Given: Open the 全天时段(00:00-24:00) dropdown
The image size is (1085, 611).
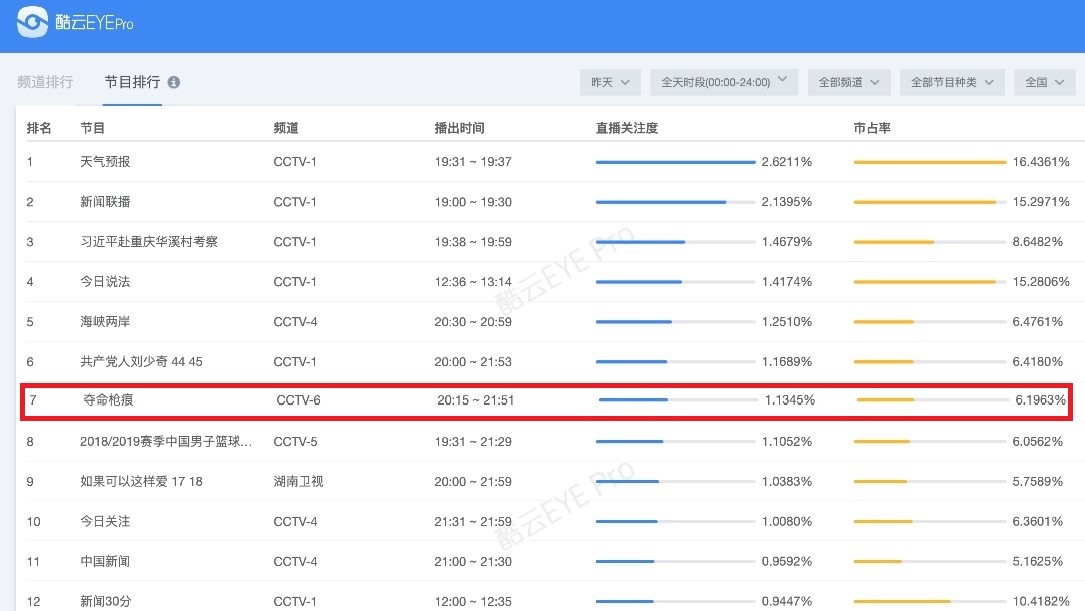Looking at the screenshot, I should tap(724, 82).
